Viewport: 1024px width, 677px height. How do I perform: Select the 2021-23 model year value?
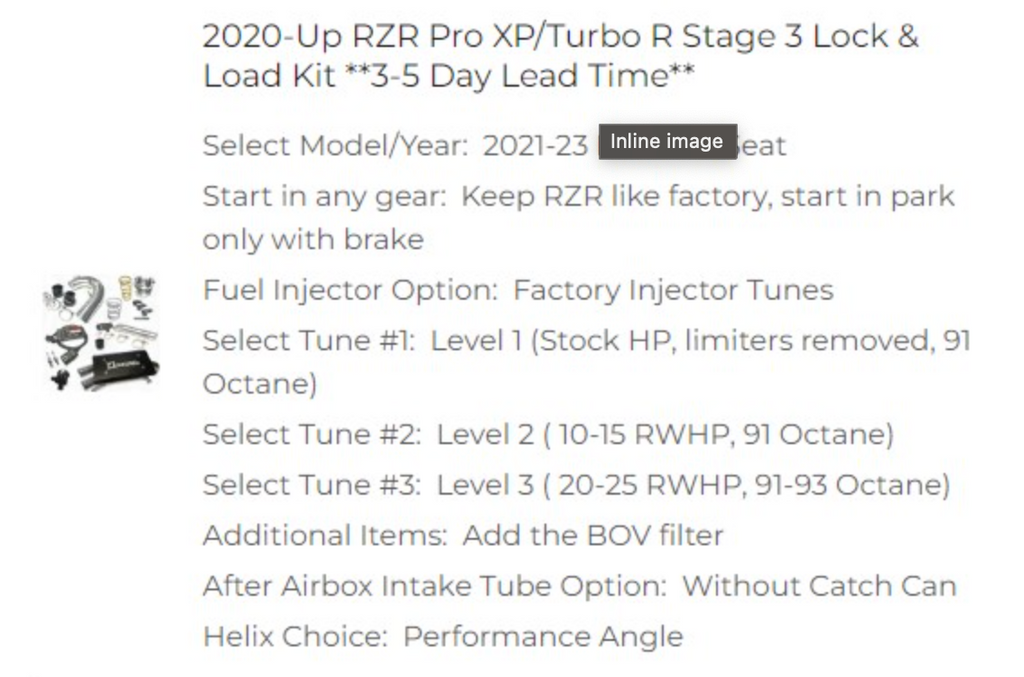pos(536,146)
